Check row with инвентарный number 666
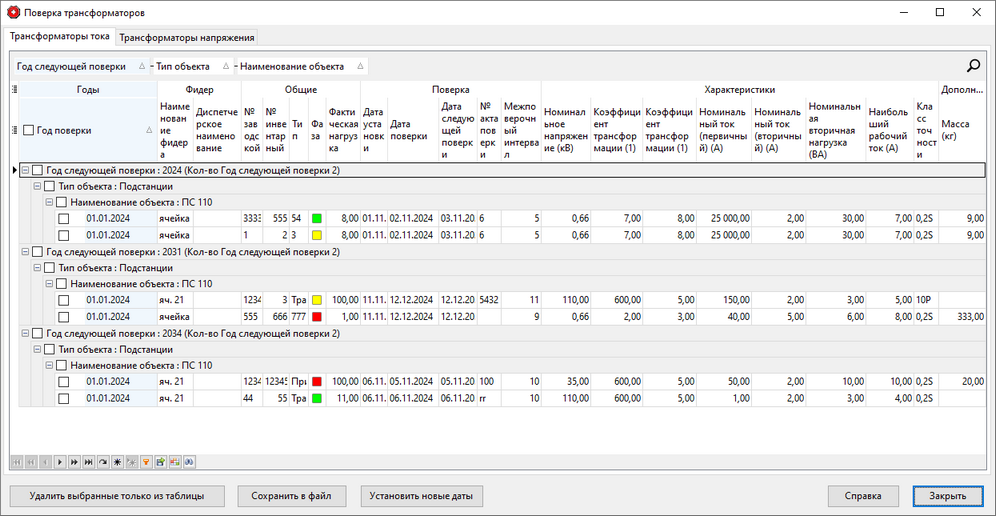 tap(64, 316)
